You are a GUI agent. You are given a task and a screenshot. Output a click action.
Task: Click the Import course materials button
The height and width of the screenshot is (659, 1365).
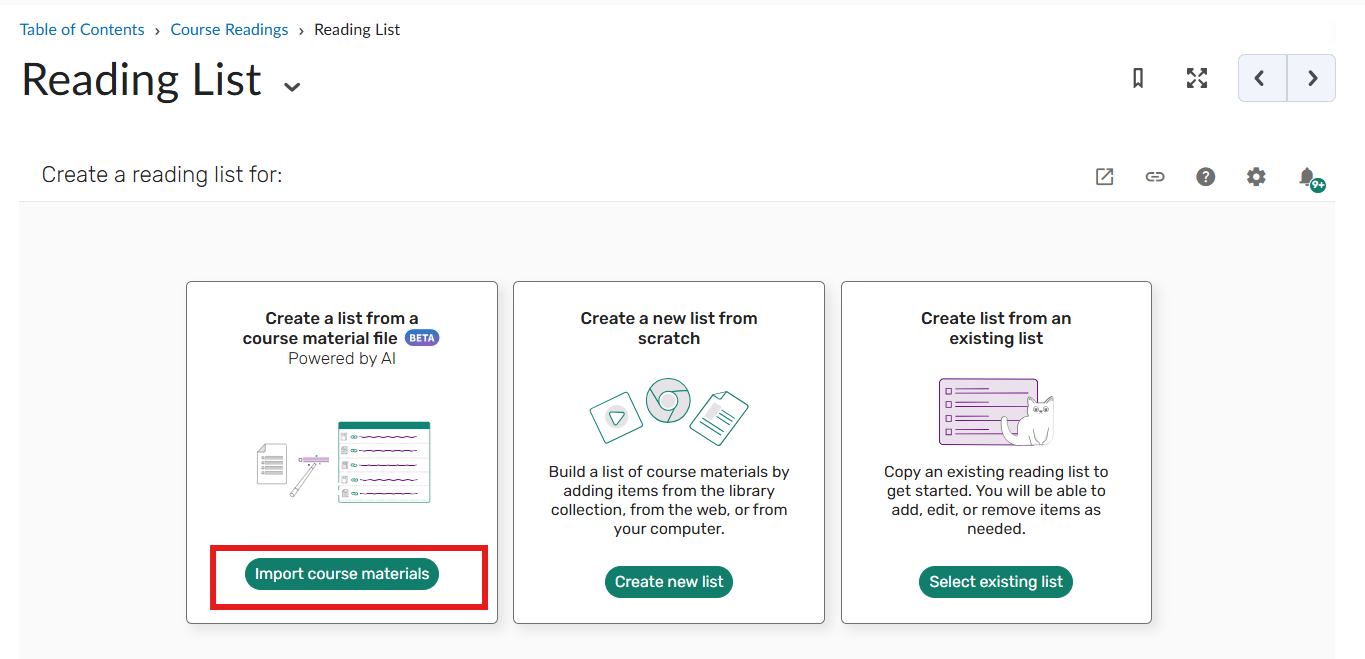342,574
